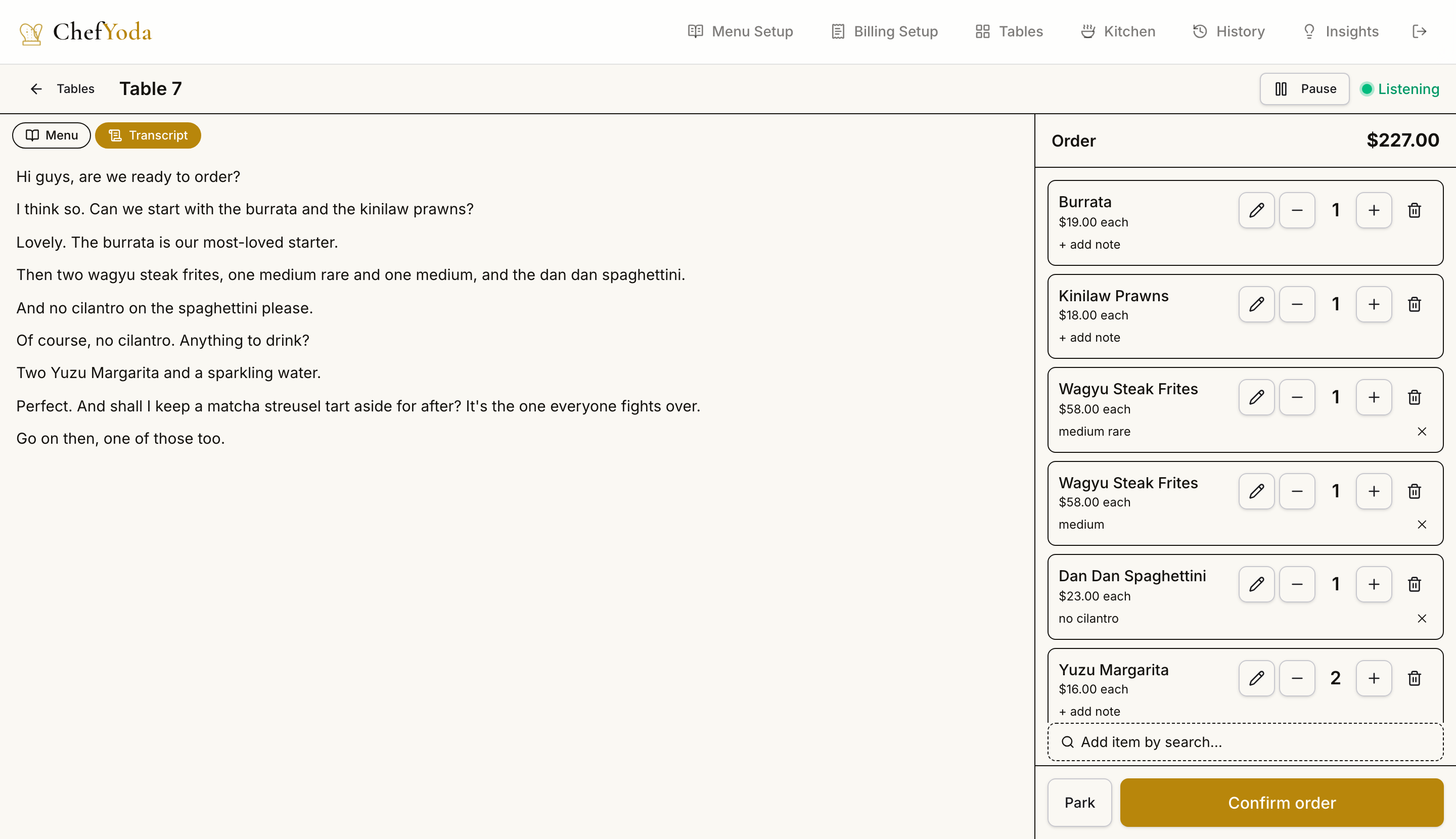Remove the 'medium' note
Image resolution: width=1456 pixels, height=839 pixels.
1422,525
